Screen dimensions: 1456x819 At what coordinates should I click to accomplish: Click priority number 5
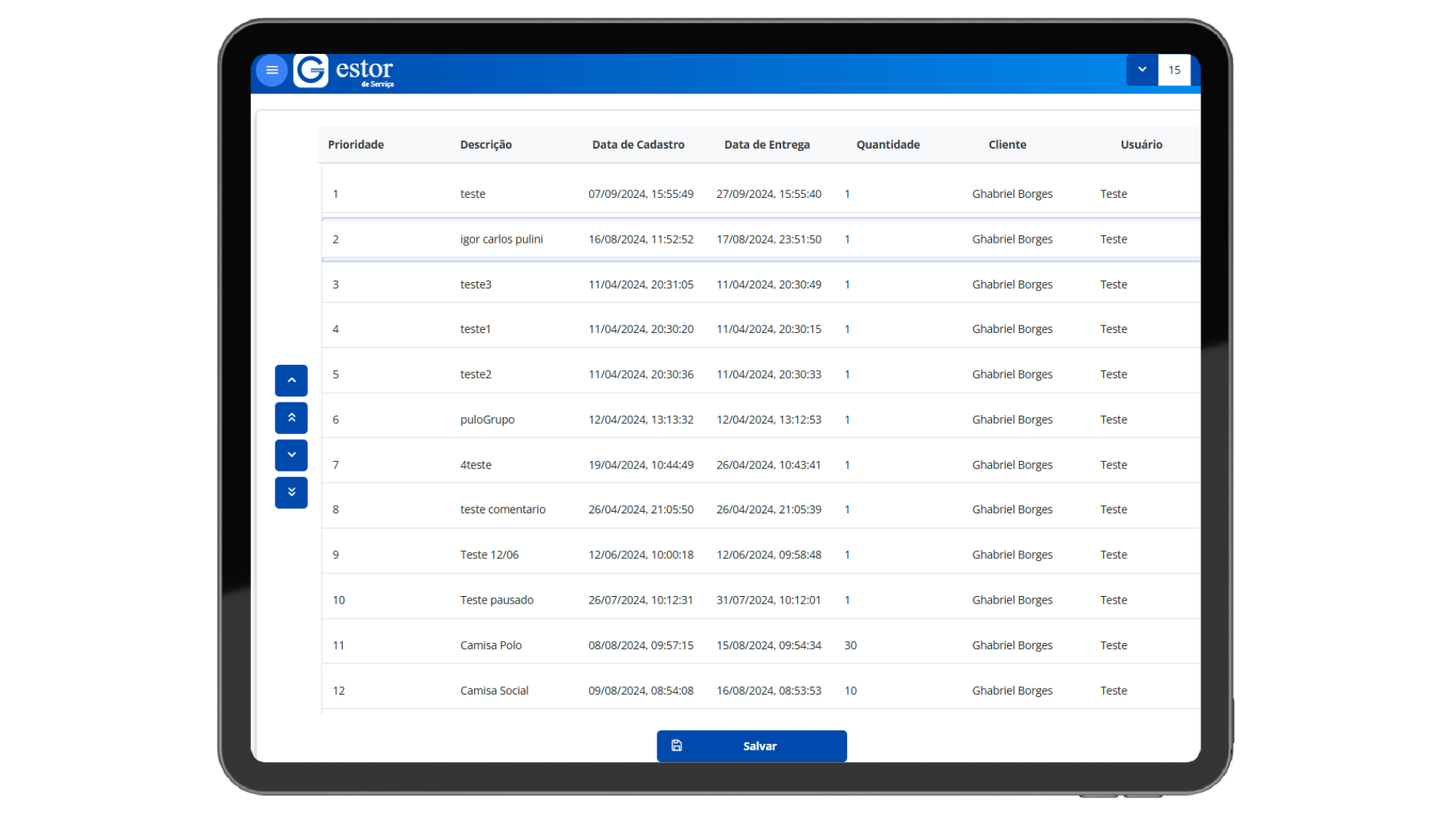click(x=335, y=375)
